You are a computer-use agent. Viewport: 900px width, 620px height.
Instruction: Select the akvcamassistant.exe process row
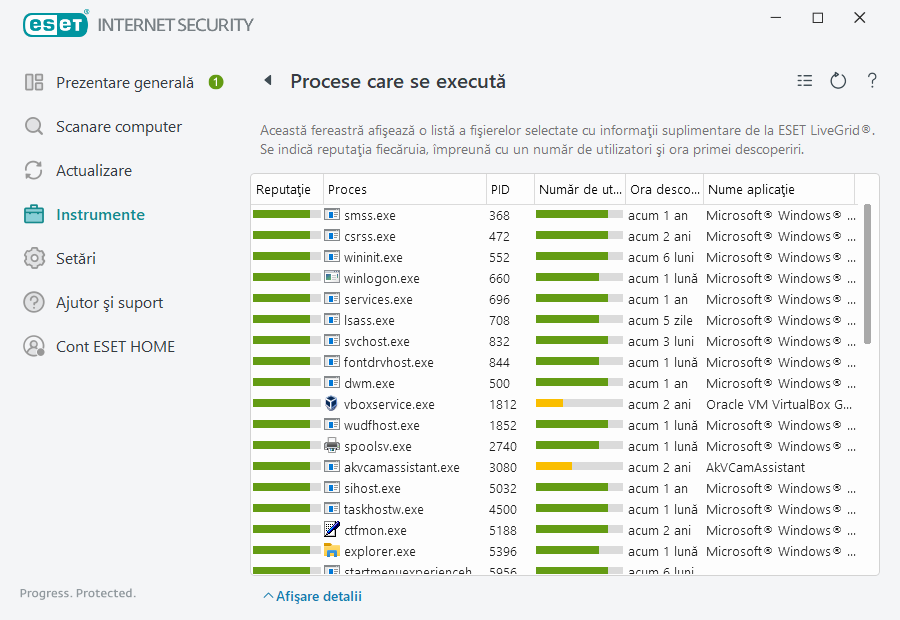[x=401, y=468]
